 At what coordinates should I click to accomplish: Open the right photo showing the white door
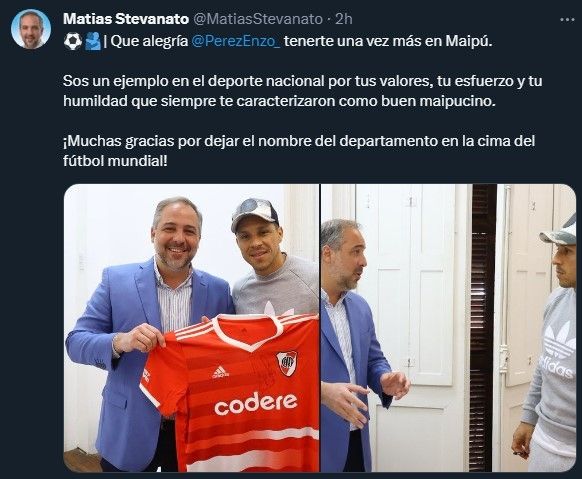(448, 328)
